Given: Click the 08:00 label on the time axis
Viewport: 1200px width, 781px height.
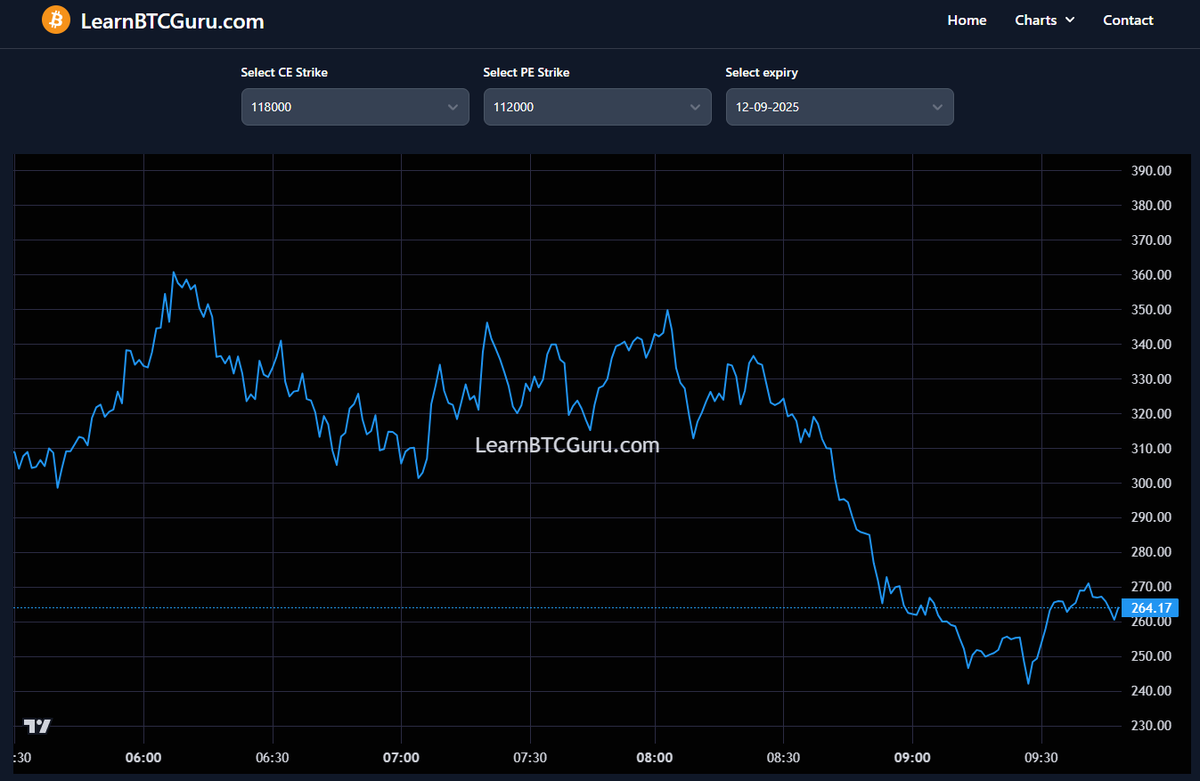Looking at the screenshot, I should tap(655, 757).
